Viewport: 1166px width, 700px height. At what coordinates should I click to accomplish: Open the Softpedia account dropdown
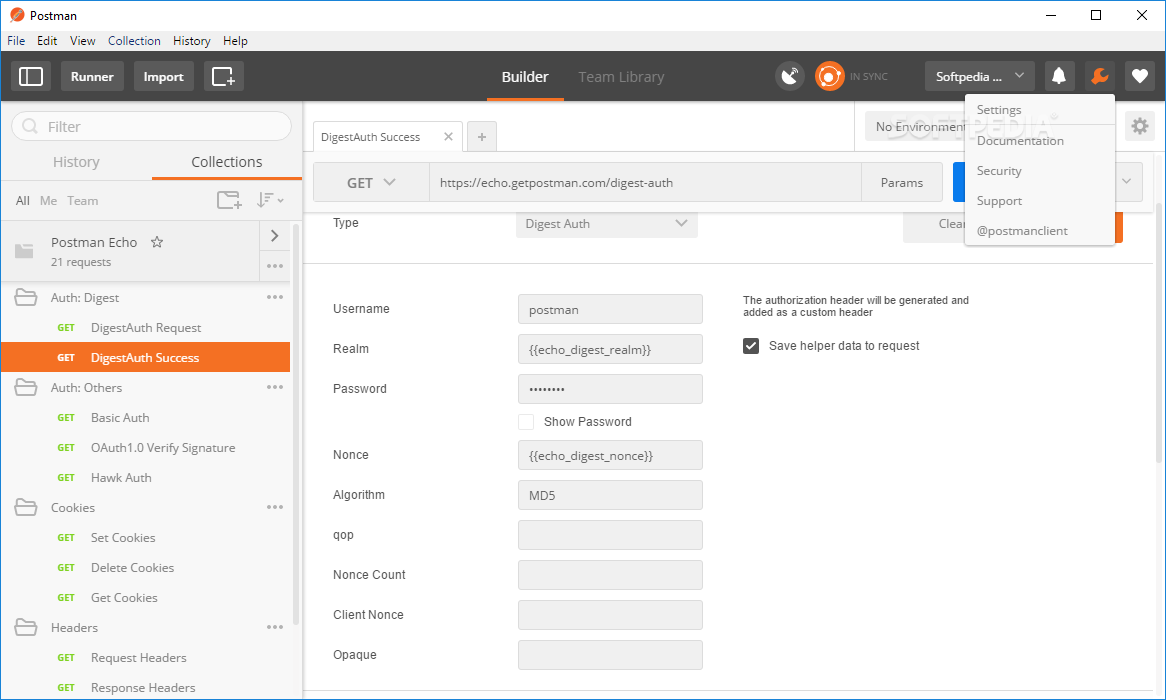tap(979, 76)
